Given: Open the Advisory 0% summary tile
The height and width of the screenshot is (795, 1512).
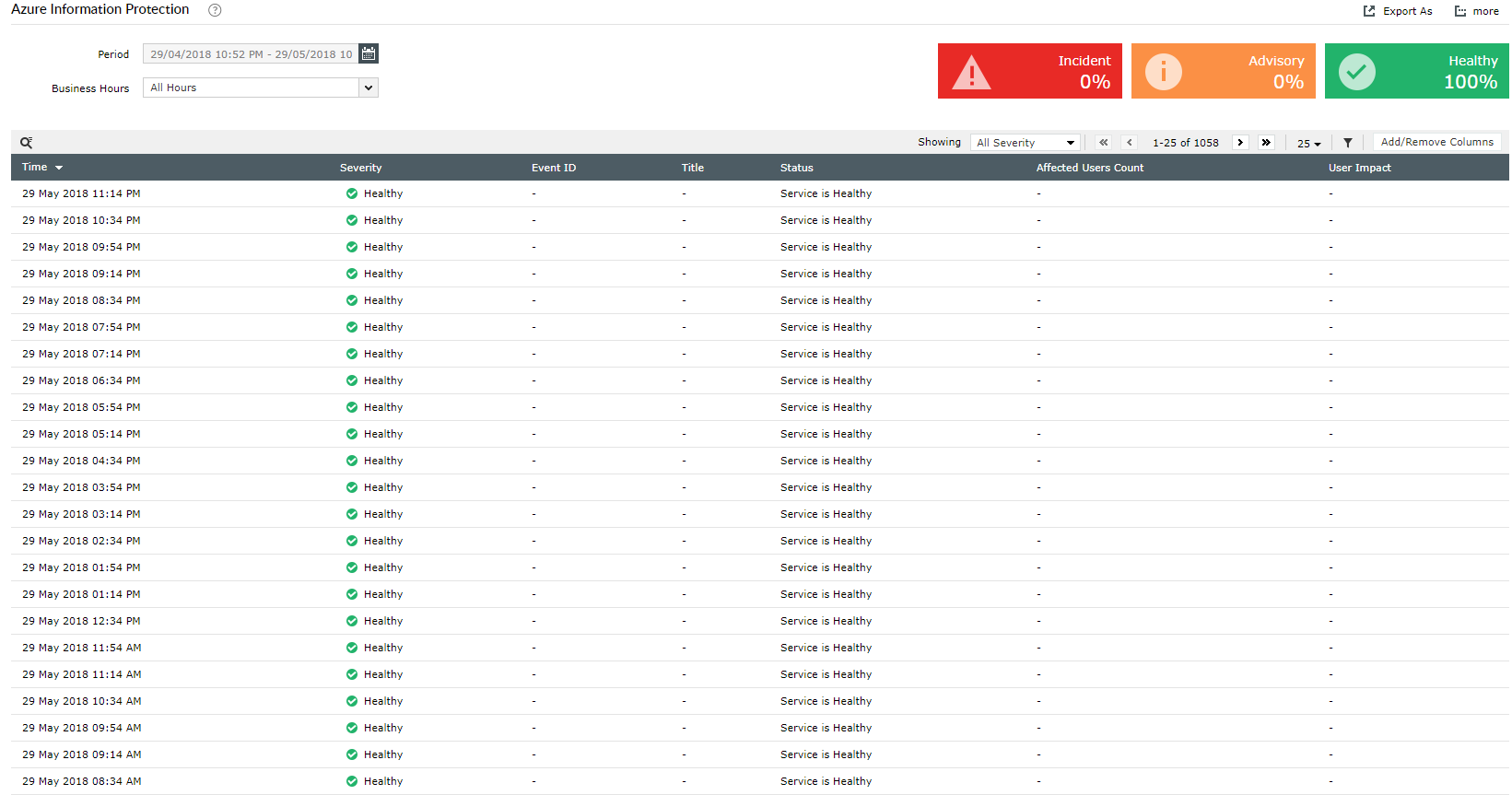Looking at the screenshot, I should (1224, 71).
